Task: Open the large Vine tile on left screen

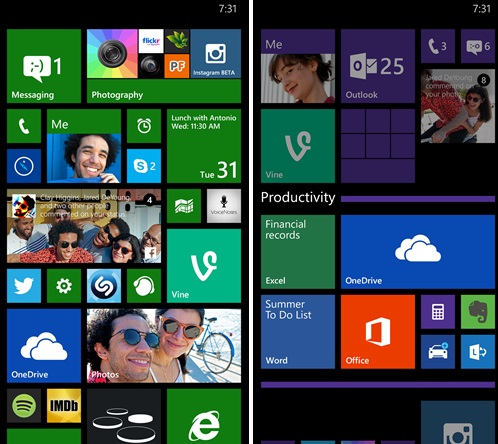Action: click(204, 266)
